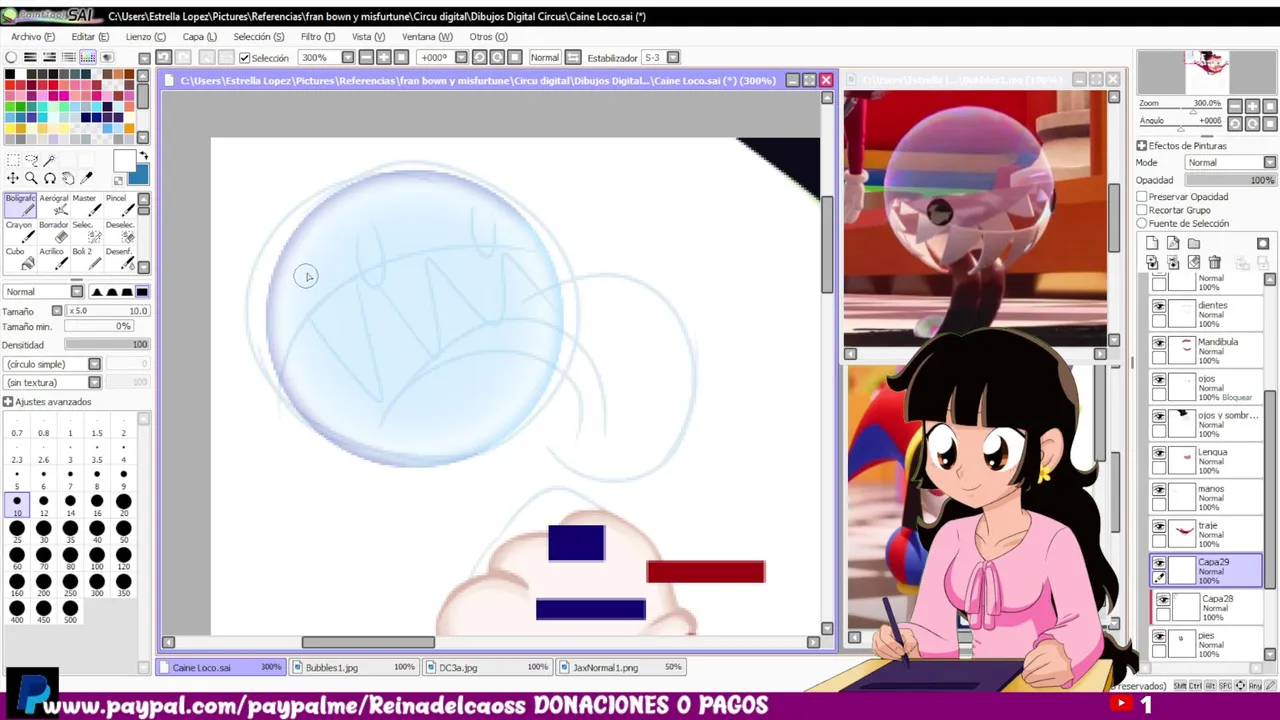The width and height of the screenshot is (1280, 720).
Task: Pick the zoom magnifier tool
Action: pos(31,178)
